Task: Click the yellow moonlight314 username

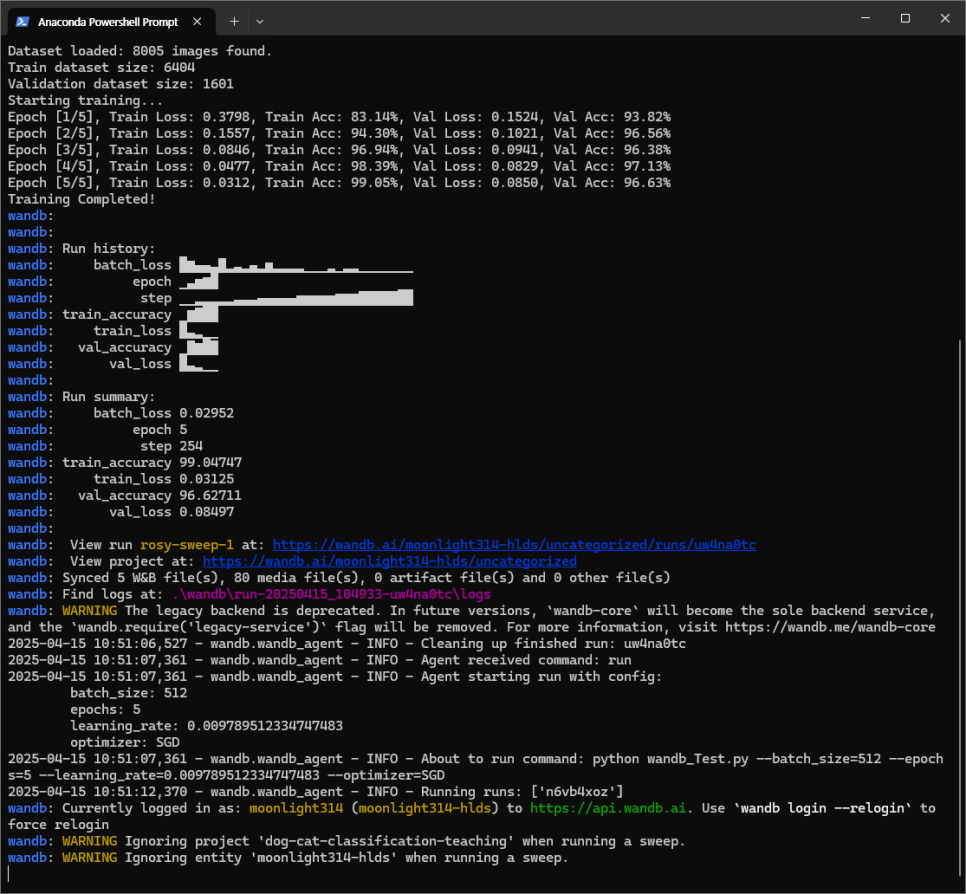Action: 296,808
